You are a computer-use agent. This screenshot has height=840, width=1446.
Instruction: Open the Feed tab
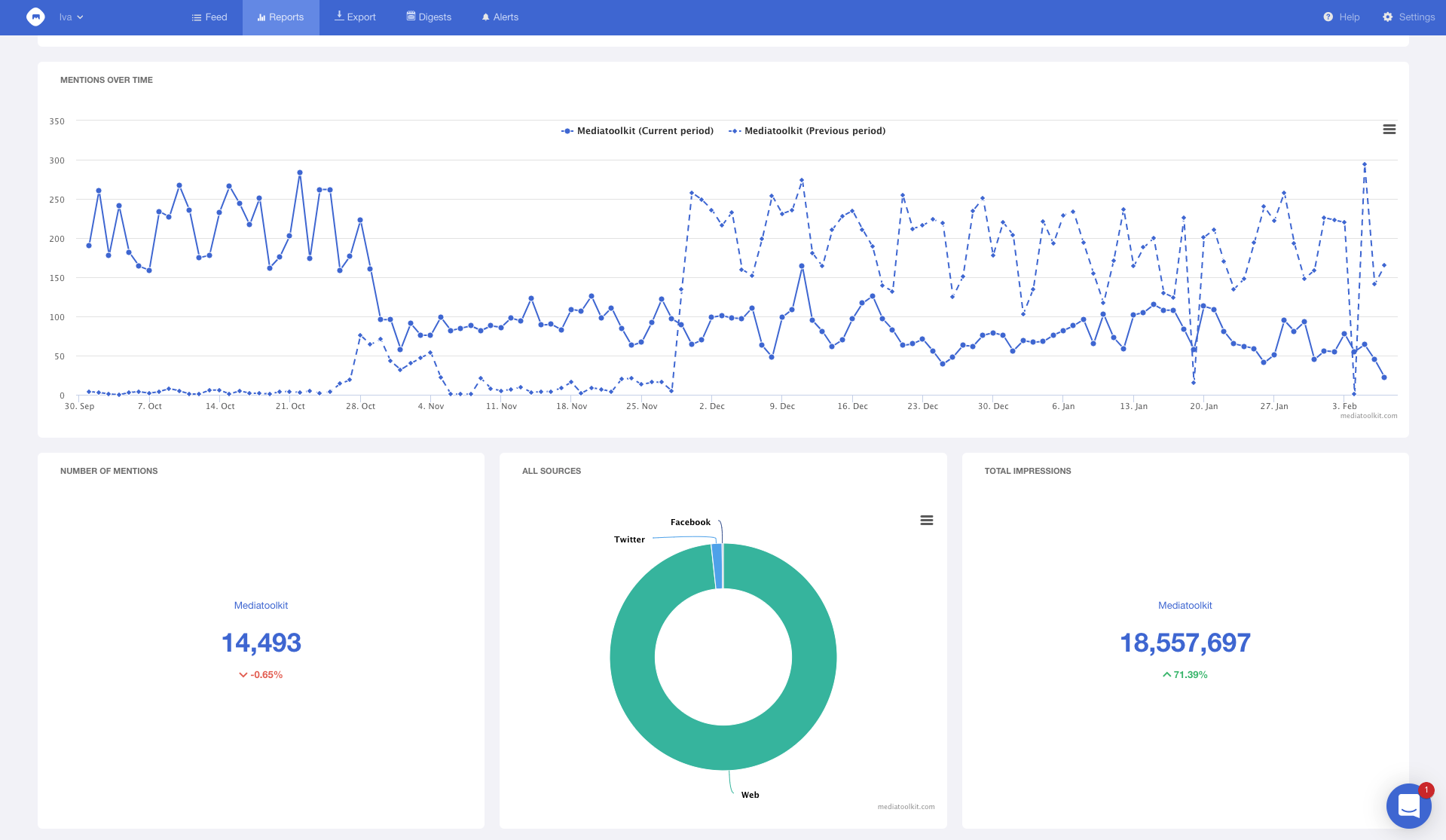point(209,17)
